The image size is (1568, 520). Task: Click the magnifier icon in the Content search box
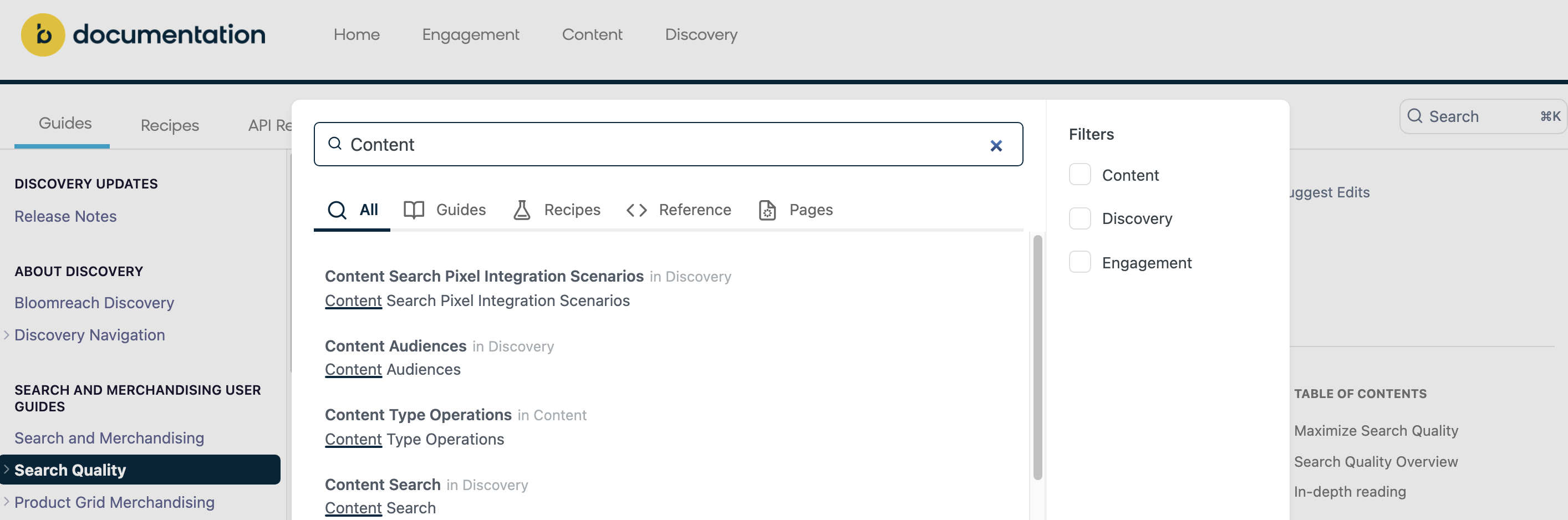pos(335,144)
